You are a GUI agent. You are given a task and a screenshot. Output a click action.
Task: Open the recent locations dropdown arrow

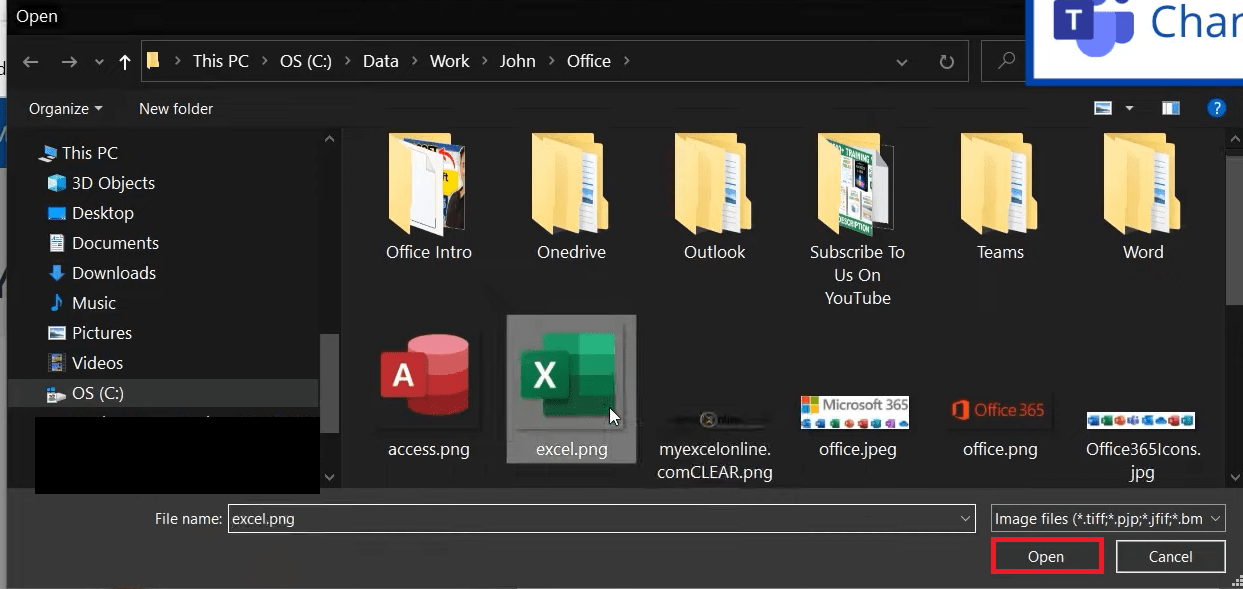click(x=99, y=62)
